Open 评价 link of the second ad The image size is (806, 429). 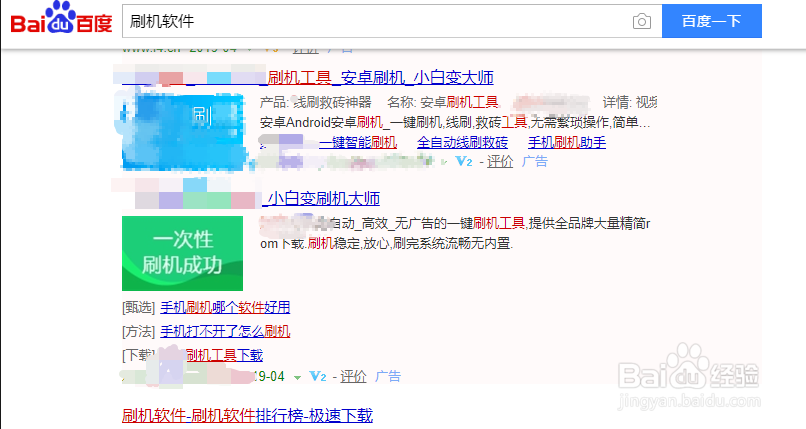pyautogui.click(x=354, y=377)
